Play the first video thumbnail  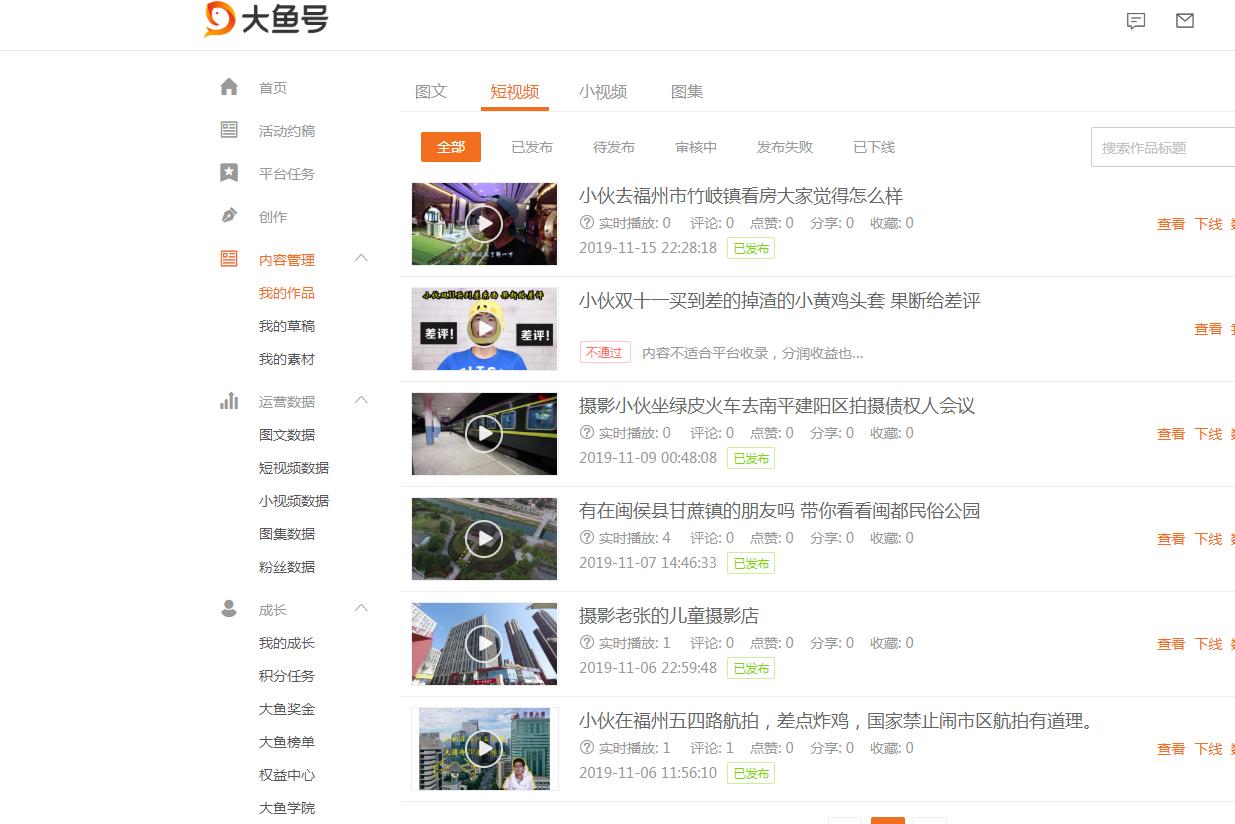pos(484,224)
